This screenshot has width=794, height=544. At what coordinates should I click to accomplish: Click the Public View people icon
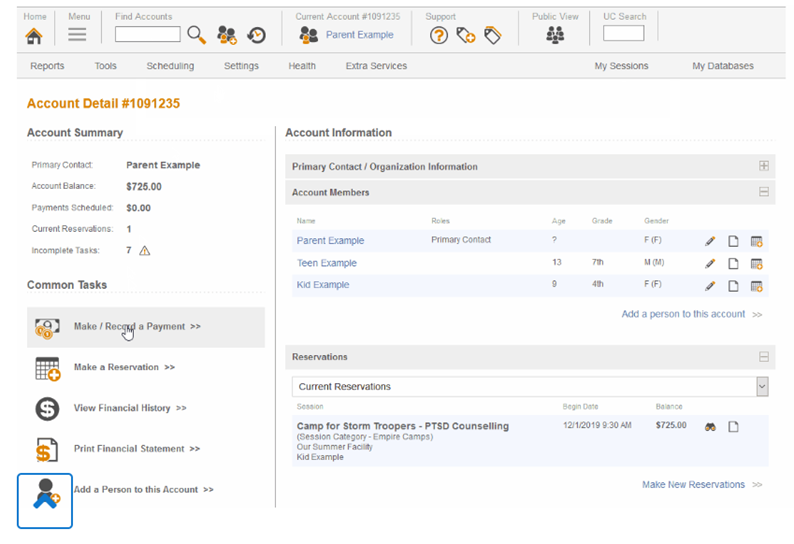pos(555,35)
